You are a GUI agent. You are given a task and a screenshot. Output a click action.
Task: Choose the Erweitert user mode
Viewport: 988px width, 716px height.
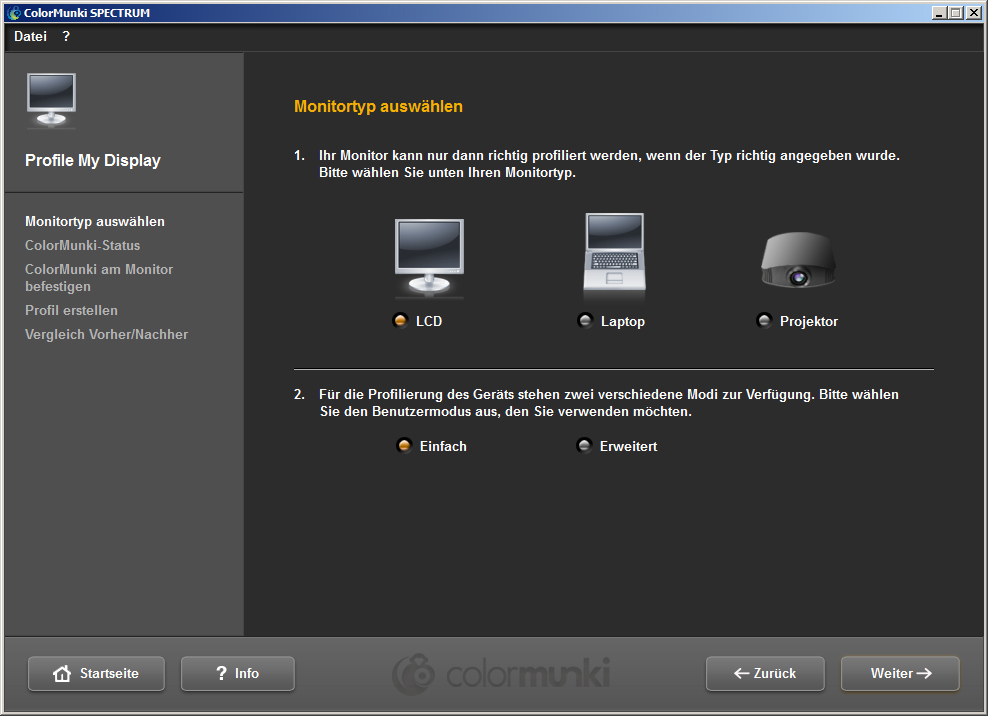pos(584,446)
